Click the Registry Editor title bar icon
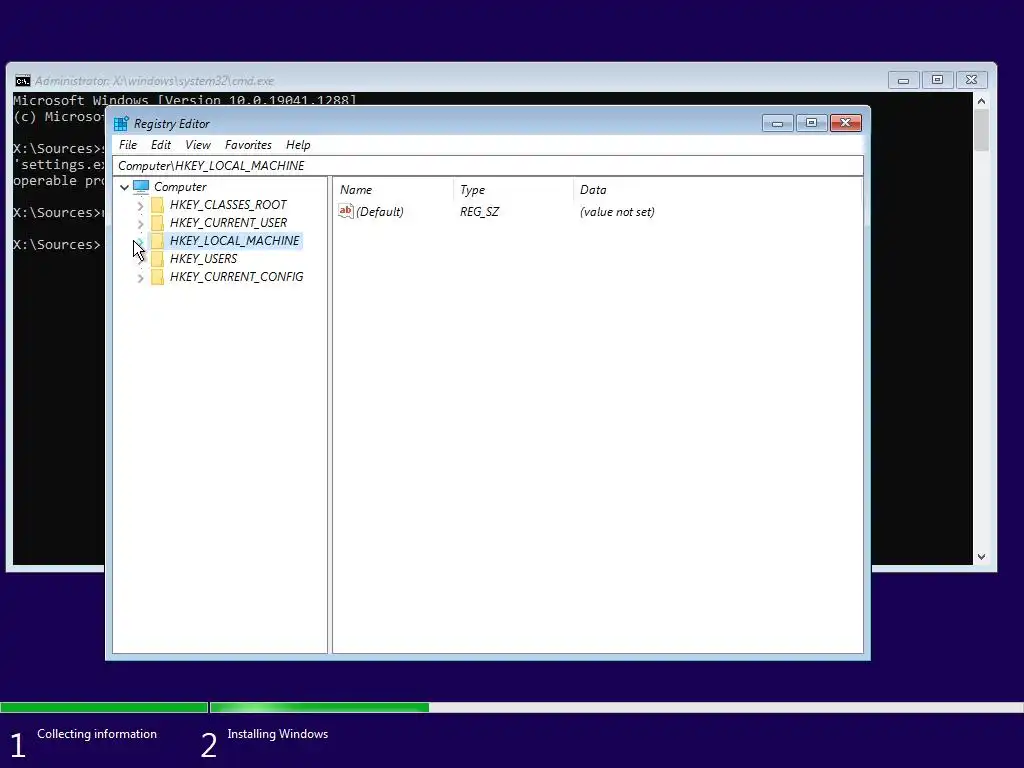The width and height of the screenshot is (1024, 768). pos(121,123)
